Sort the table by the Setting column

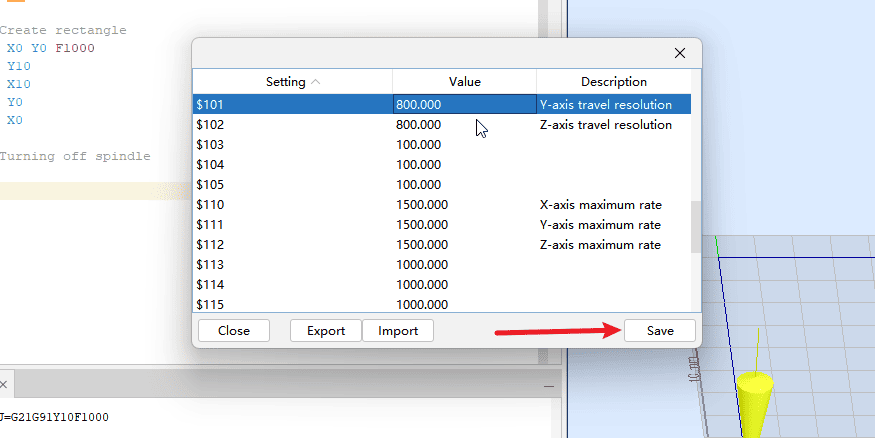[x=292, y=81]
